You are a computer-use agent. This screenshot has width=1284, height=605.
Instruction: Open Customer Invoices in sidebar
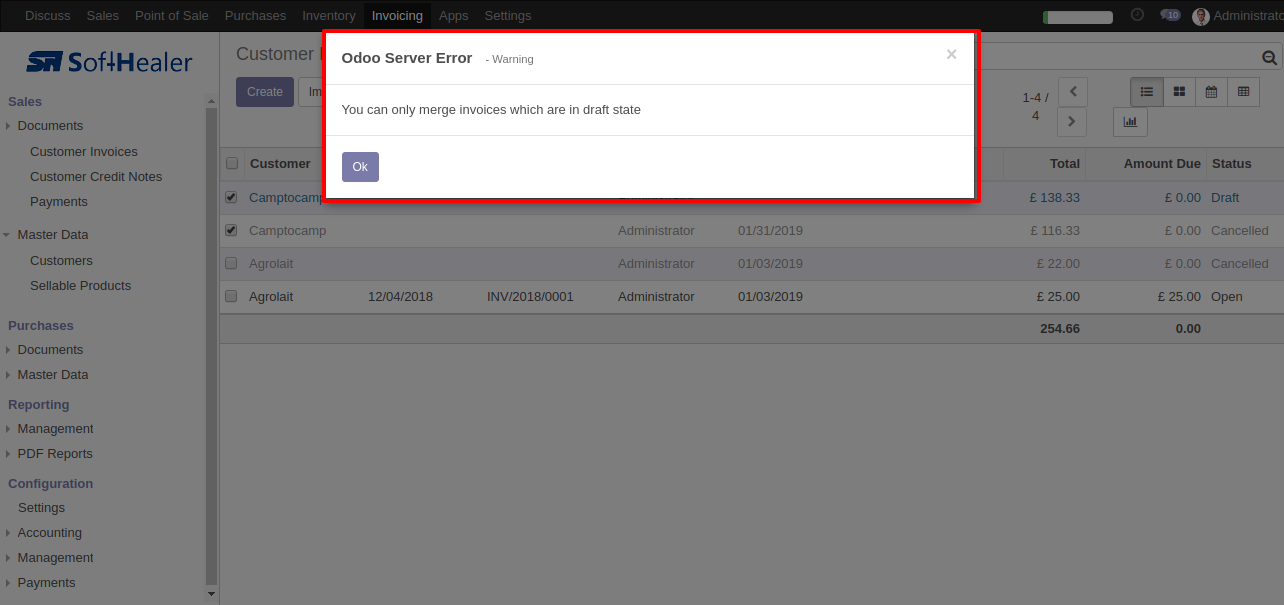click(x=84, y=152)
